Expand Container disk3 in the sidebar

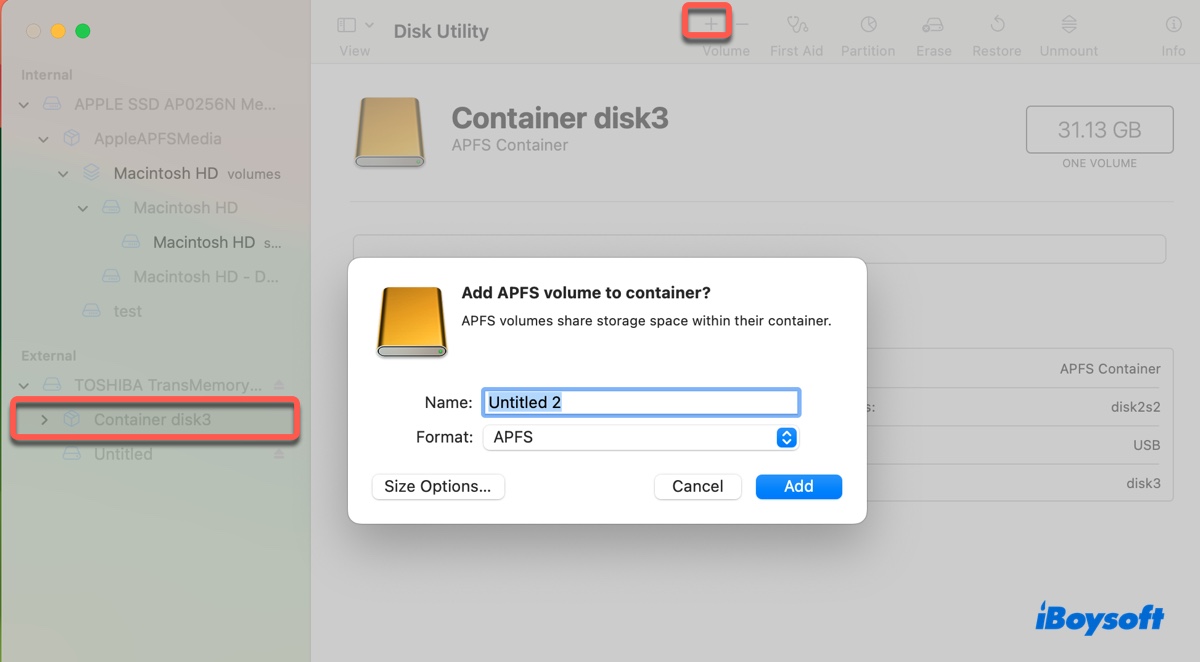point(45,420)
